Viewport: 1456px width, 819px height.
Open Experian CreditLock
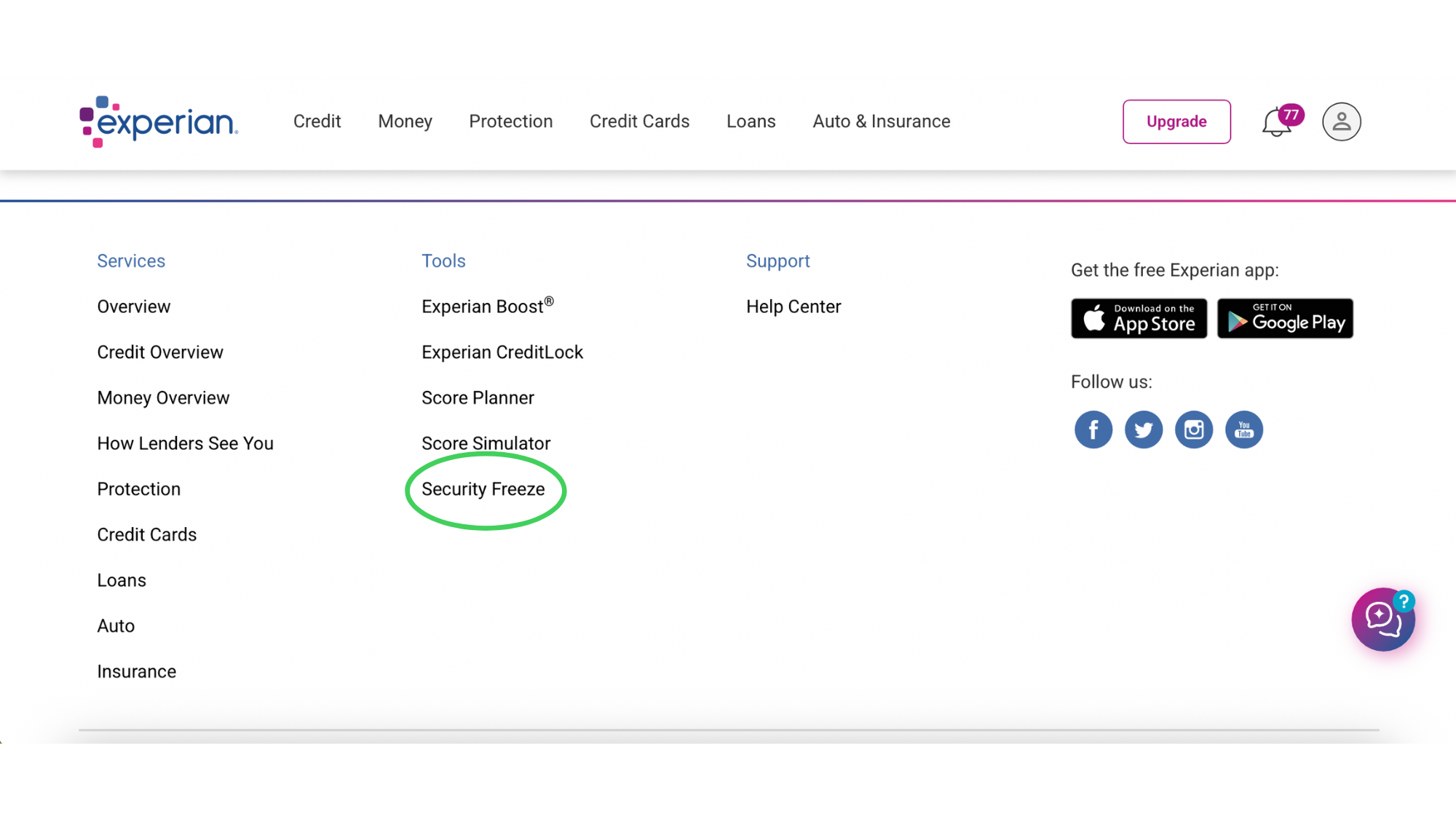click(502, 352)
